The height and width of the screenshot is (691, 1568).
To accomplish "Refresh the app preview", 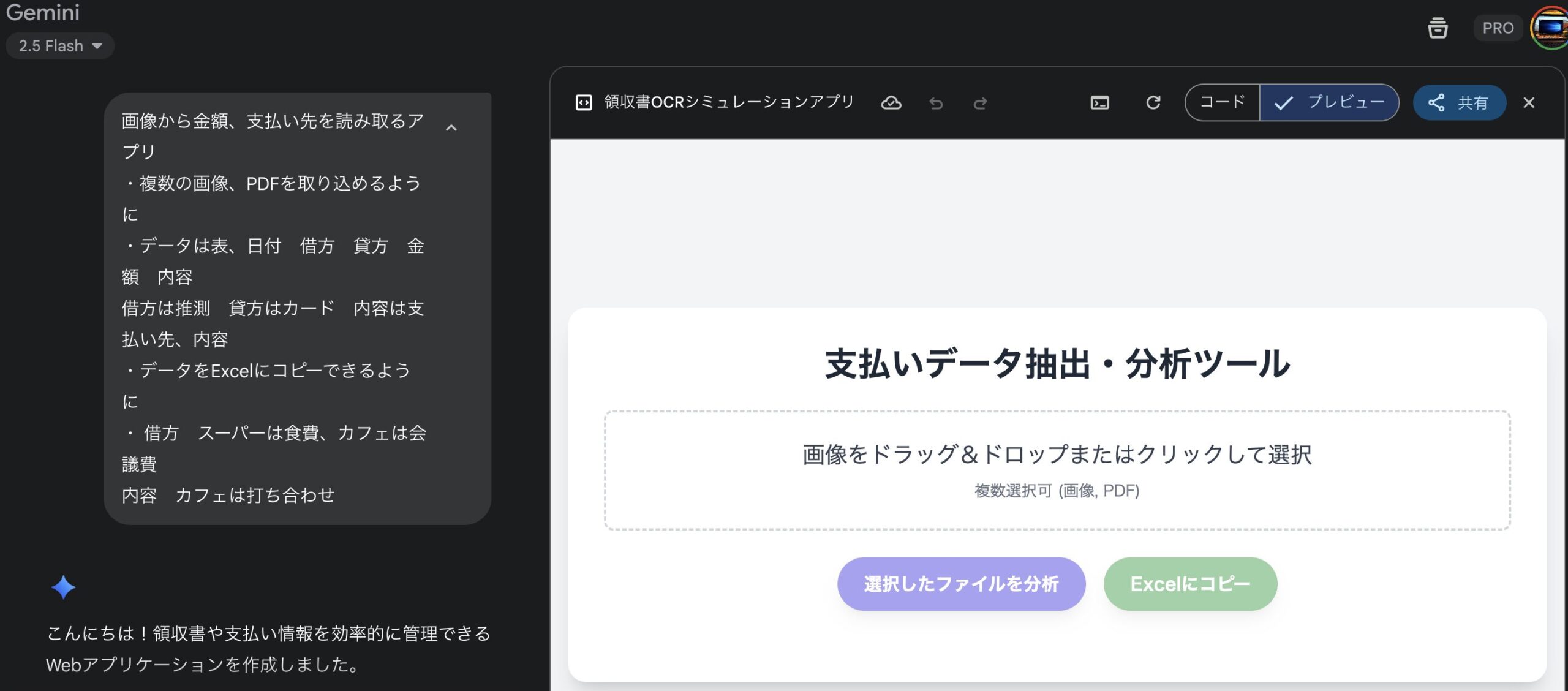I will 1153,102.
